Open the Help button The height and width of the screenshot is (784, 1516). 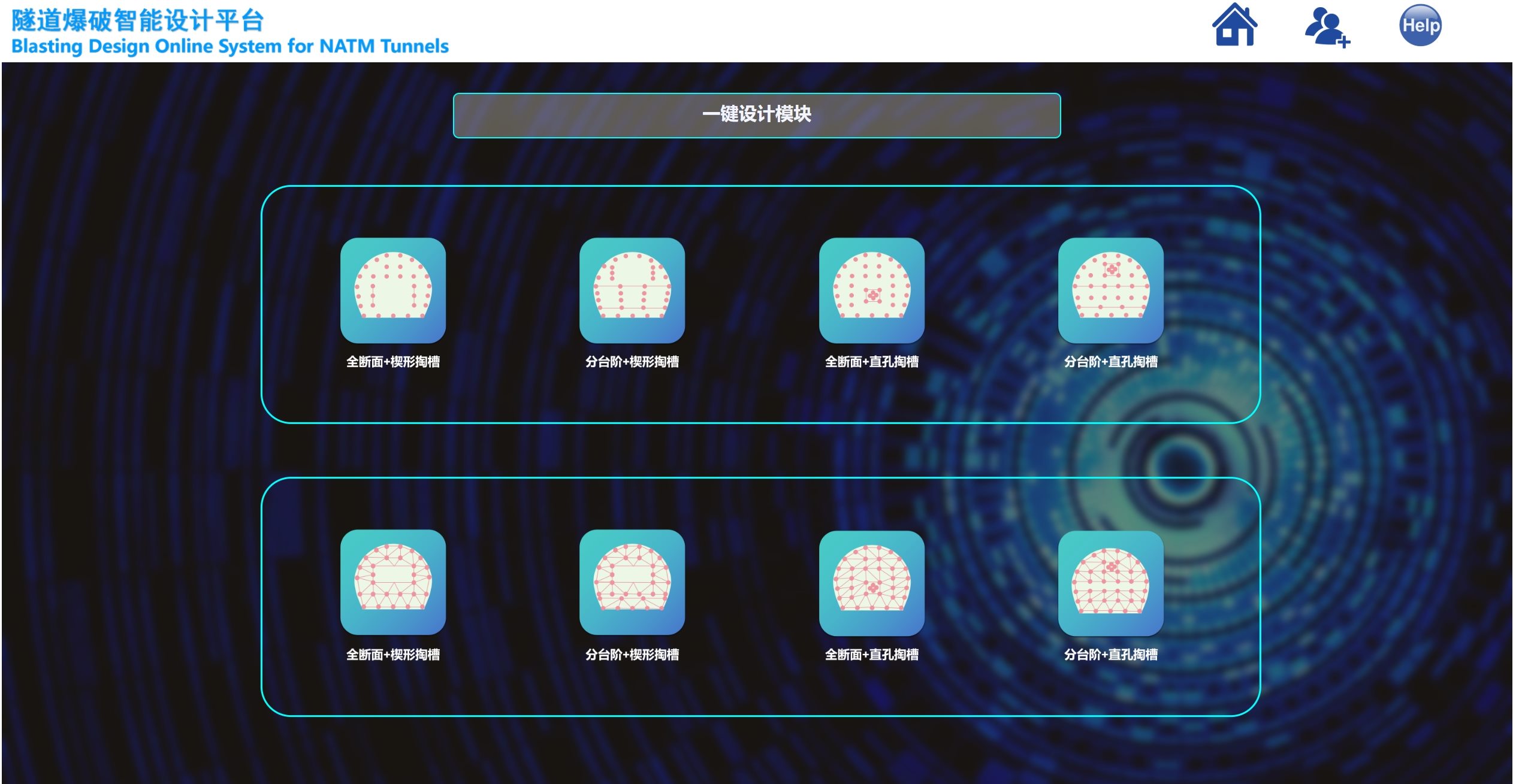1420,25
